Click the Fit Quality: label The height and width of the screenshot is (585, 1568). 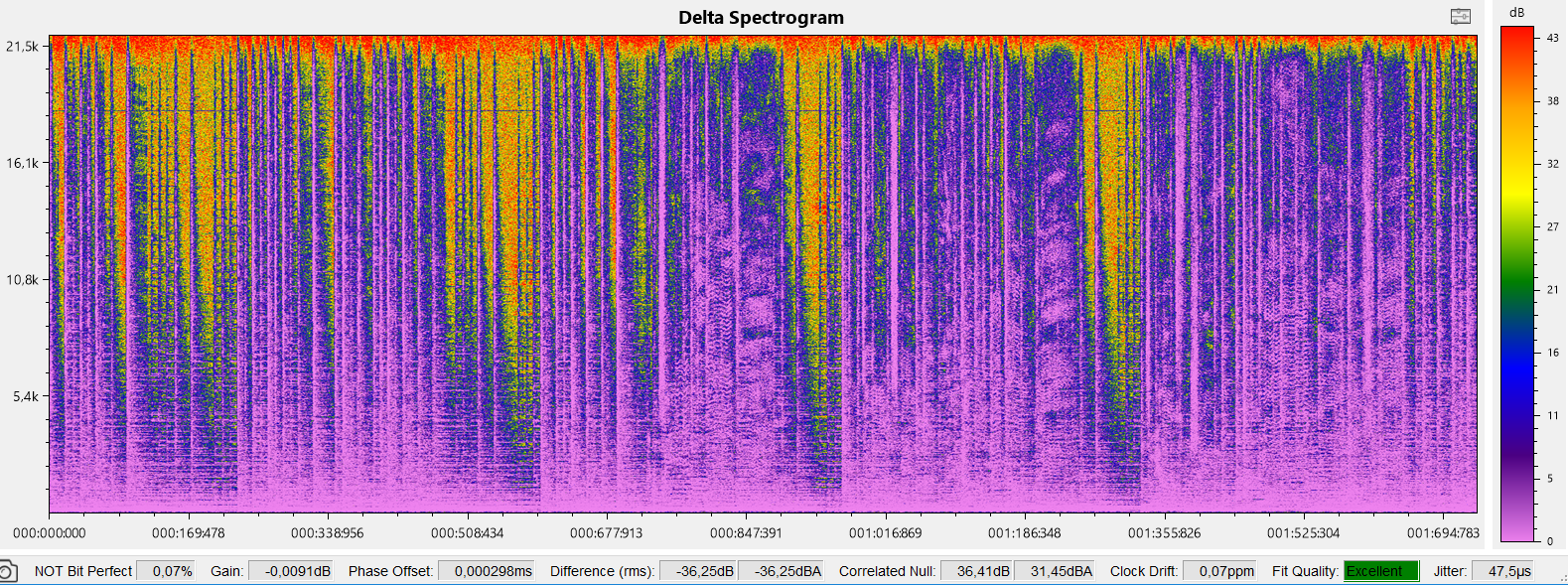click(x=1305, y=571)
